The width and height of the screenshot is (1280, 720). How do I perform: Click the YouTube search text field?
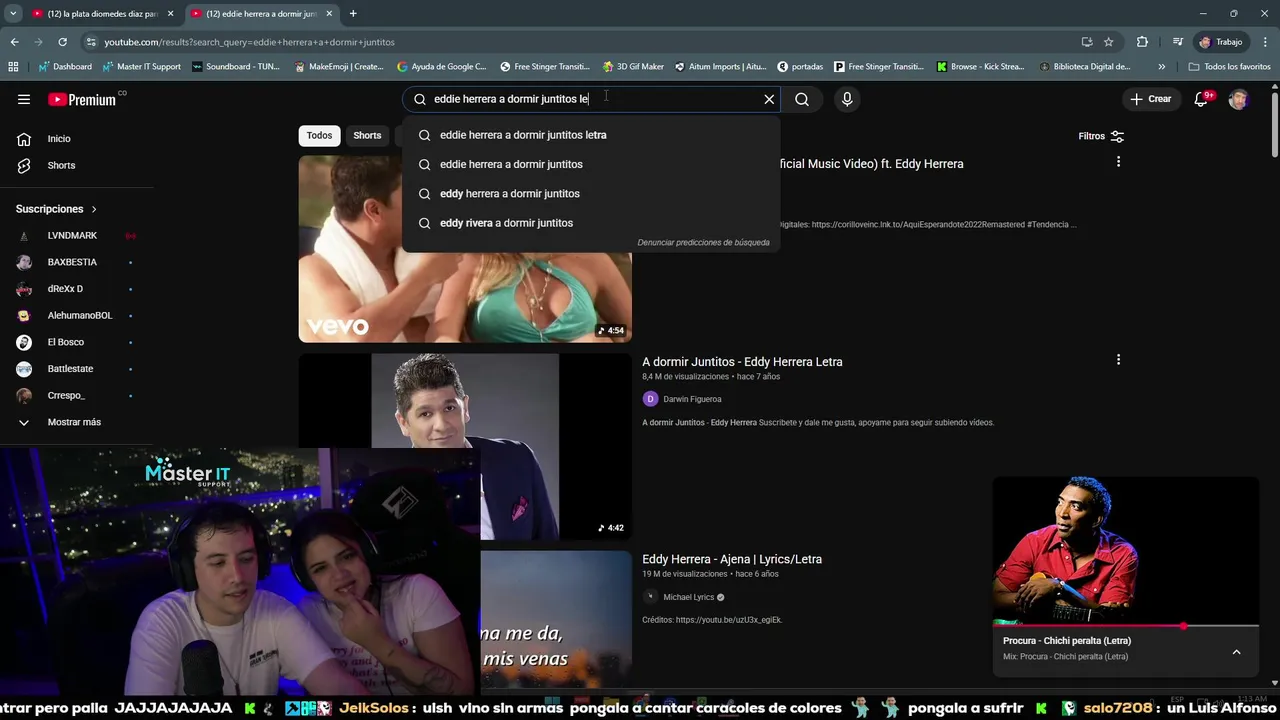(590, 99)
